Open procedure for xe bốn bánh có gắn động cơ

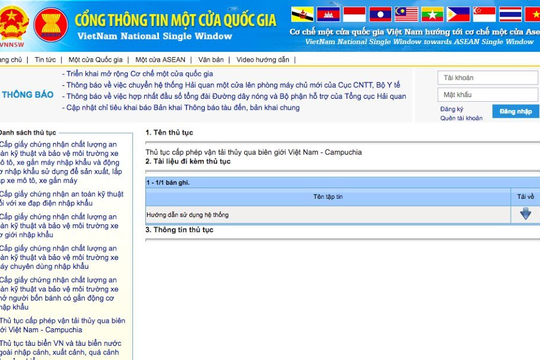click(x=59, y=294)
